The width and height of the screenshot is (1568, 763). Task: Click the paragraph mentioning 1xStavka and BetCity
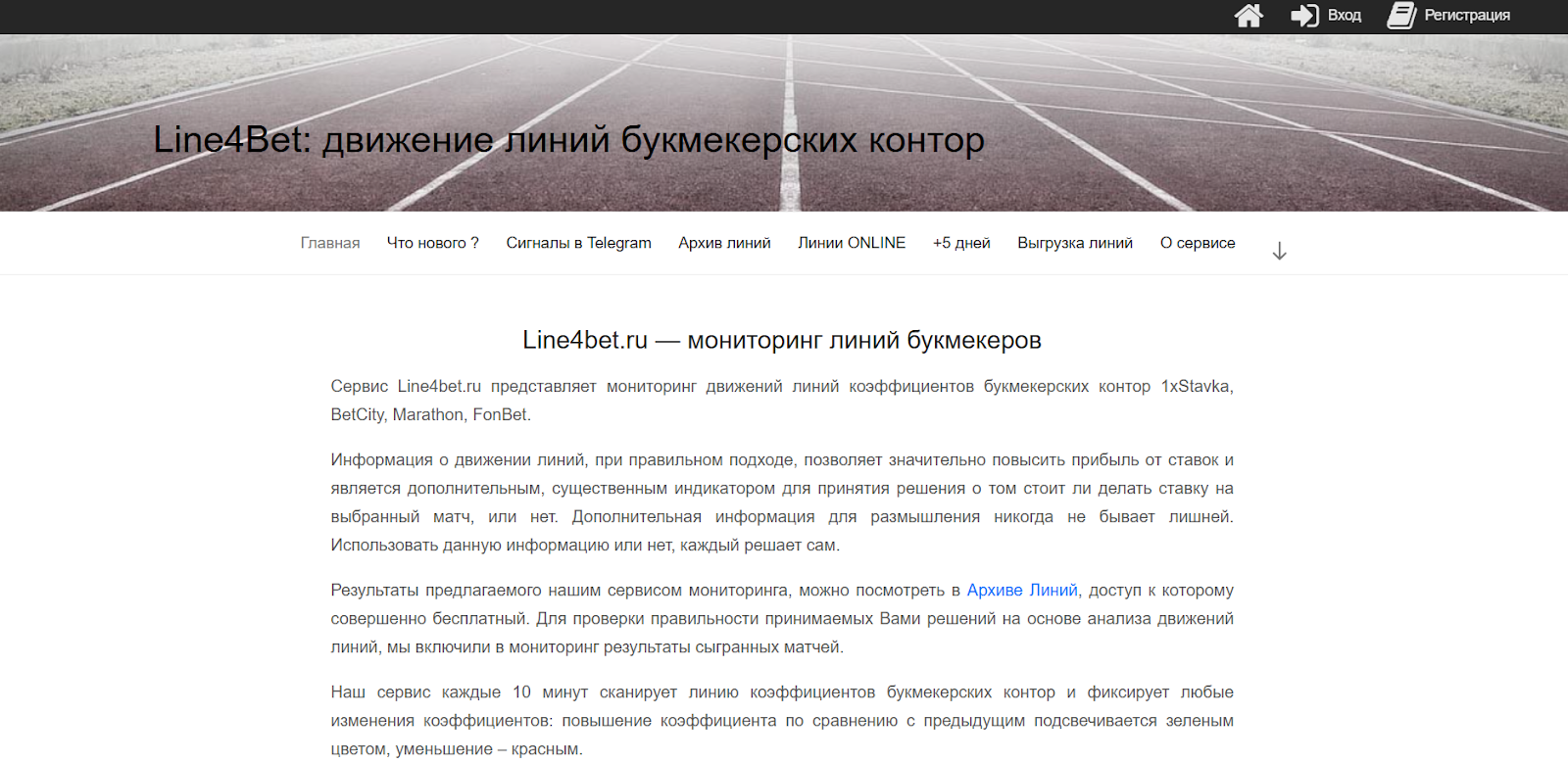(781, 401)
